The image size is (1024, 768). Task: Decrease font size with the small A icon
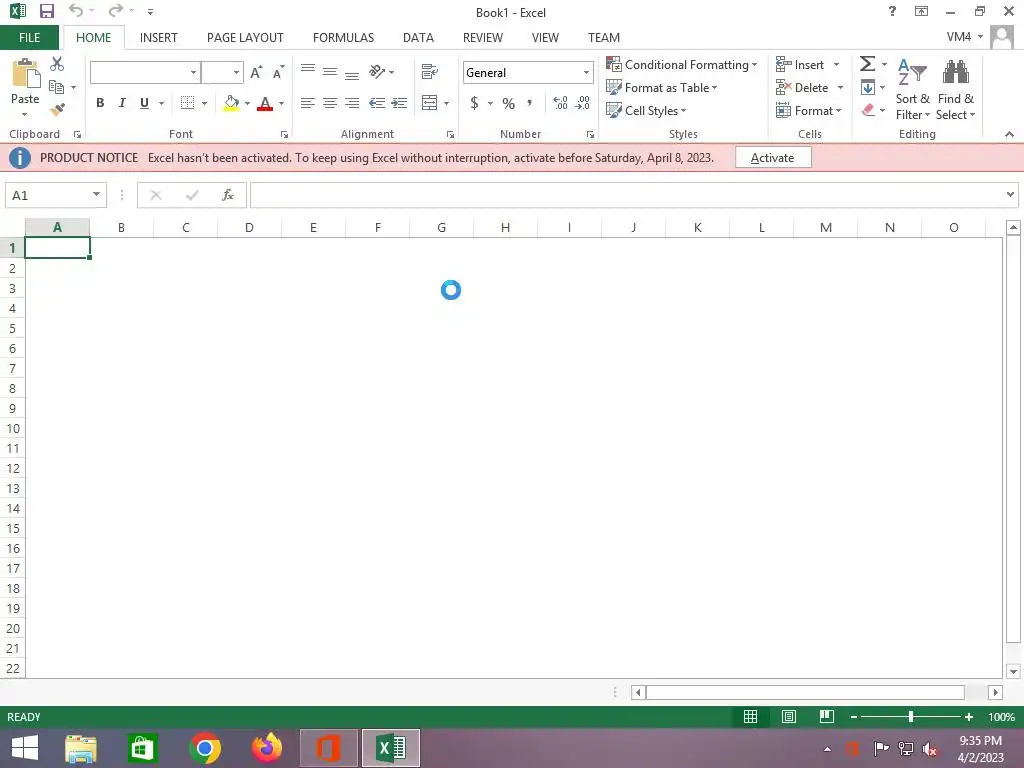coord(278,72)
